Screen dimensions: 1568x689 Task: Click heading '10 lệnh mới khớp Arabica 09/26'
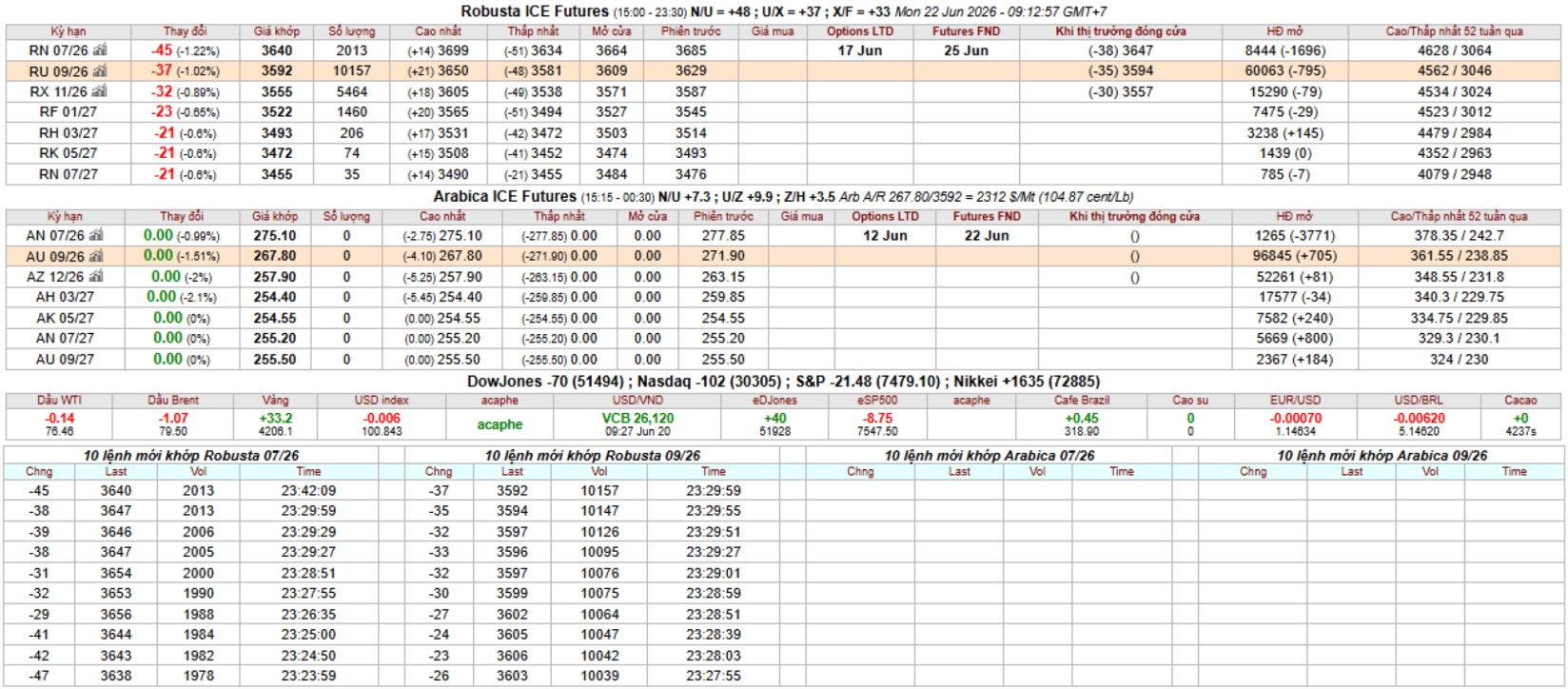pos(1382,456)
